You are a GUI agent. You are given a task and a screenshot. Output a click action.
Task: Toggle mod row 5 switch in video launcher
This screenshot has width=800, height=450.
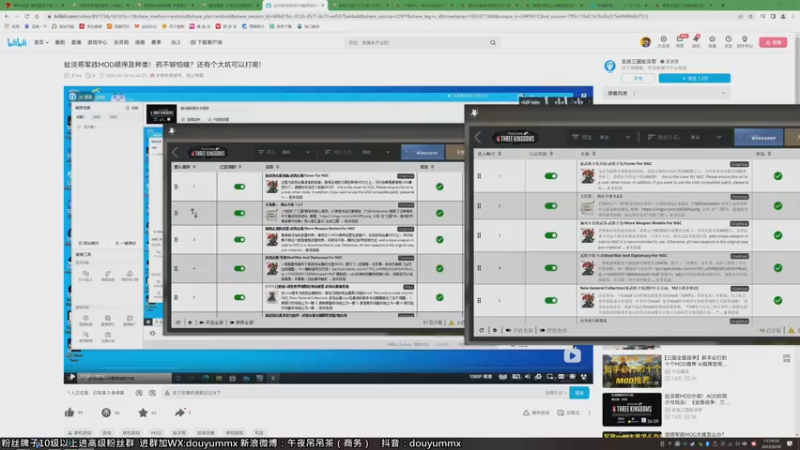[239, 297]
